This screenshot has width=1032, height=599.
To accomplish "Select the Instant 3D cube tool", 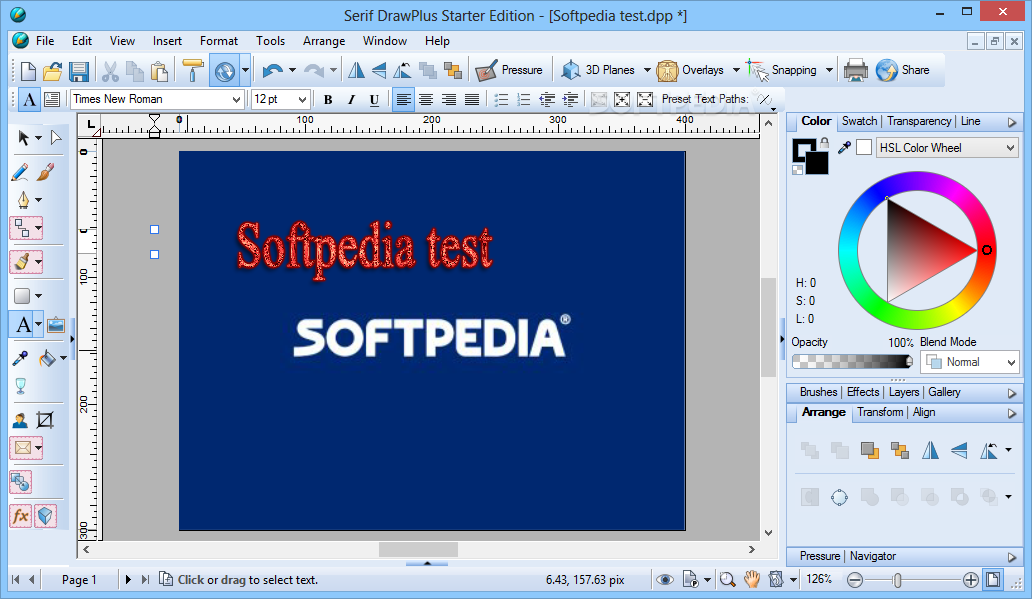I will point(45,516).
